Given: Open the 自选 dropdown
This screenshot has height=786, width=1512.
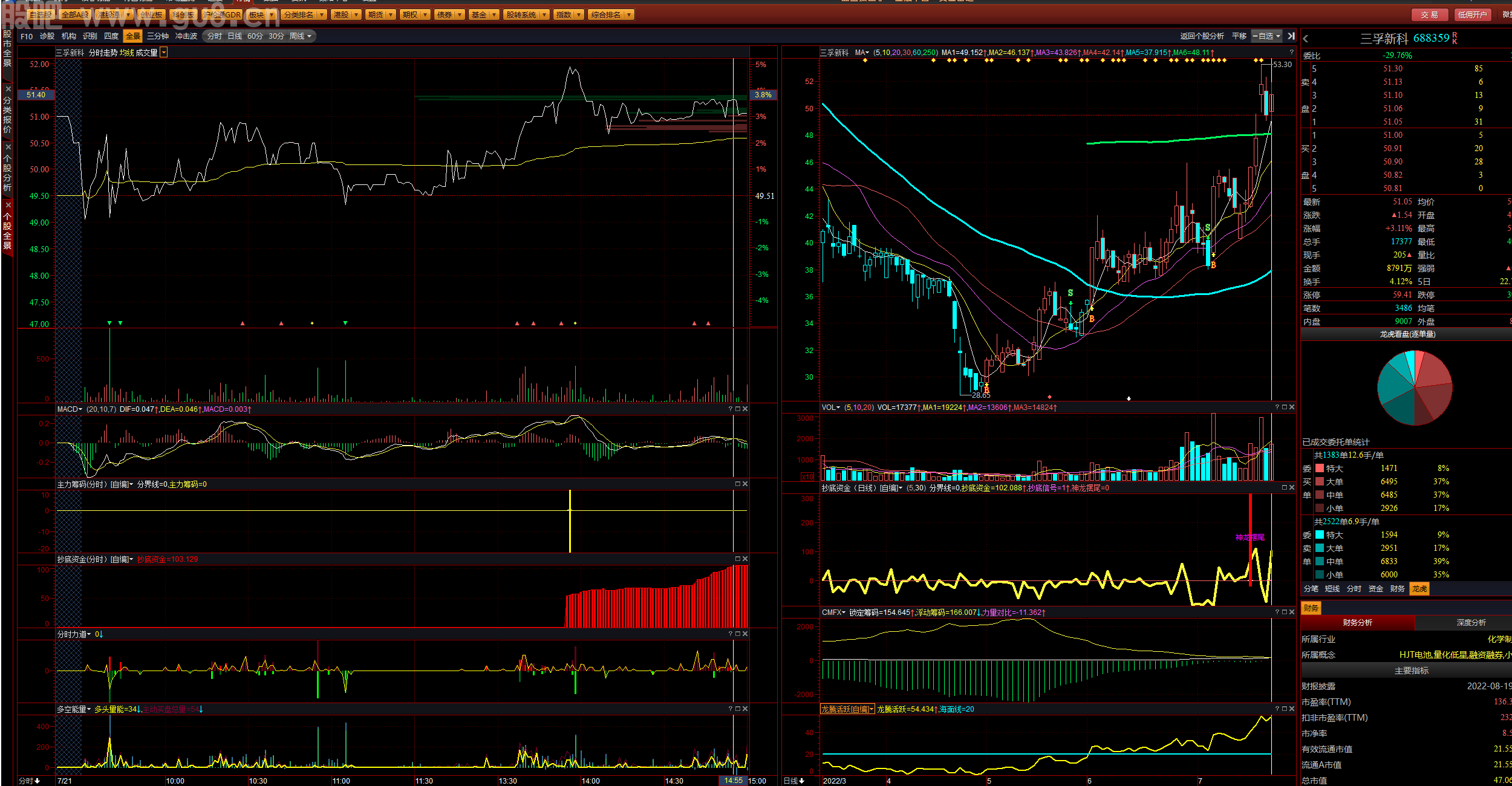Looking at the screenshot, I should pyautogui.click(x=1266, y=36).
